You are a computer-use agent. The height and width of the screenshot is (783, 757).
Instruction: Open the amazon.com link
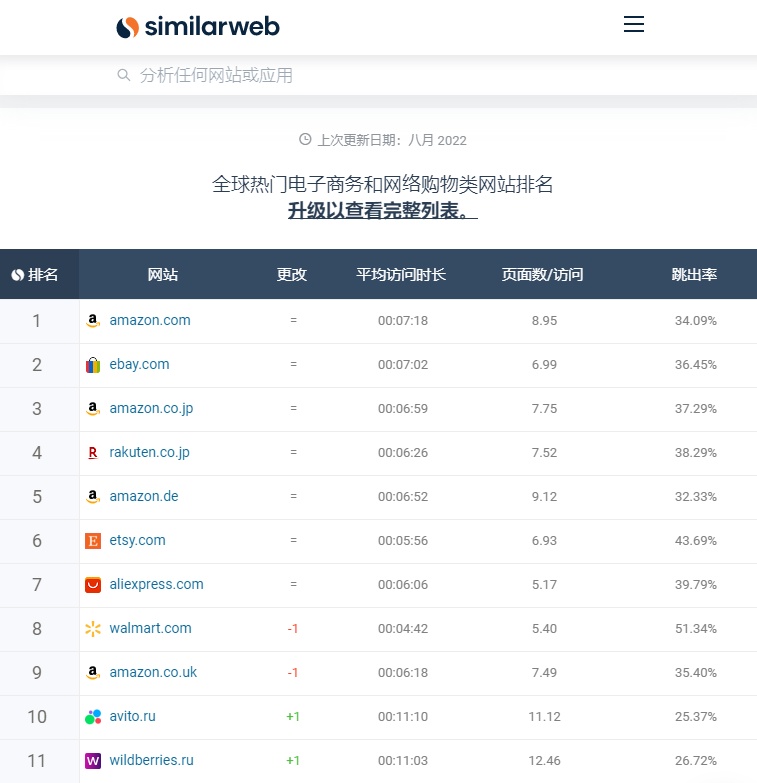(150, 320)
